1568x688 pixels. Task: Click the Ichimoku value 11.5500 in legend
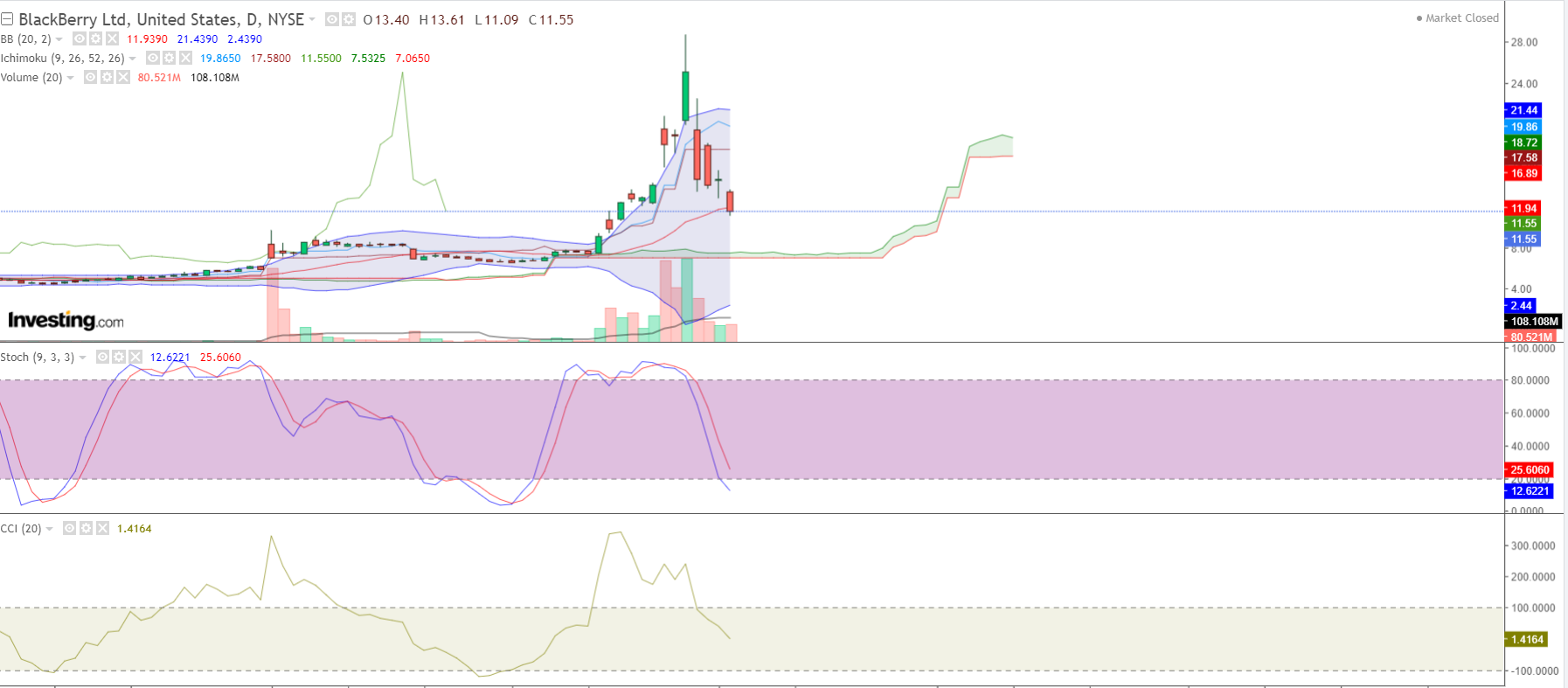click(321, 59)
